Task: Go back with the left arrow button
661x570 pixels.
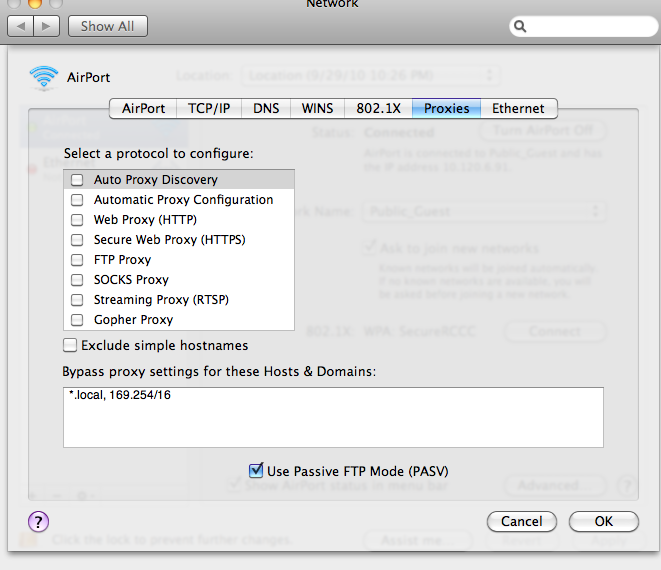Action: click(21, 27)
